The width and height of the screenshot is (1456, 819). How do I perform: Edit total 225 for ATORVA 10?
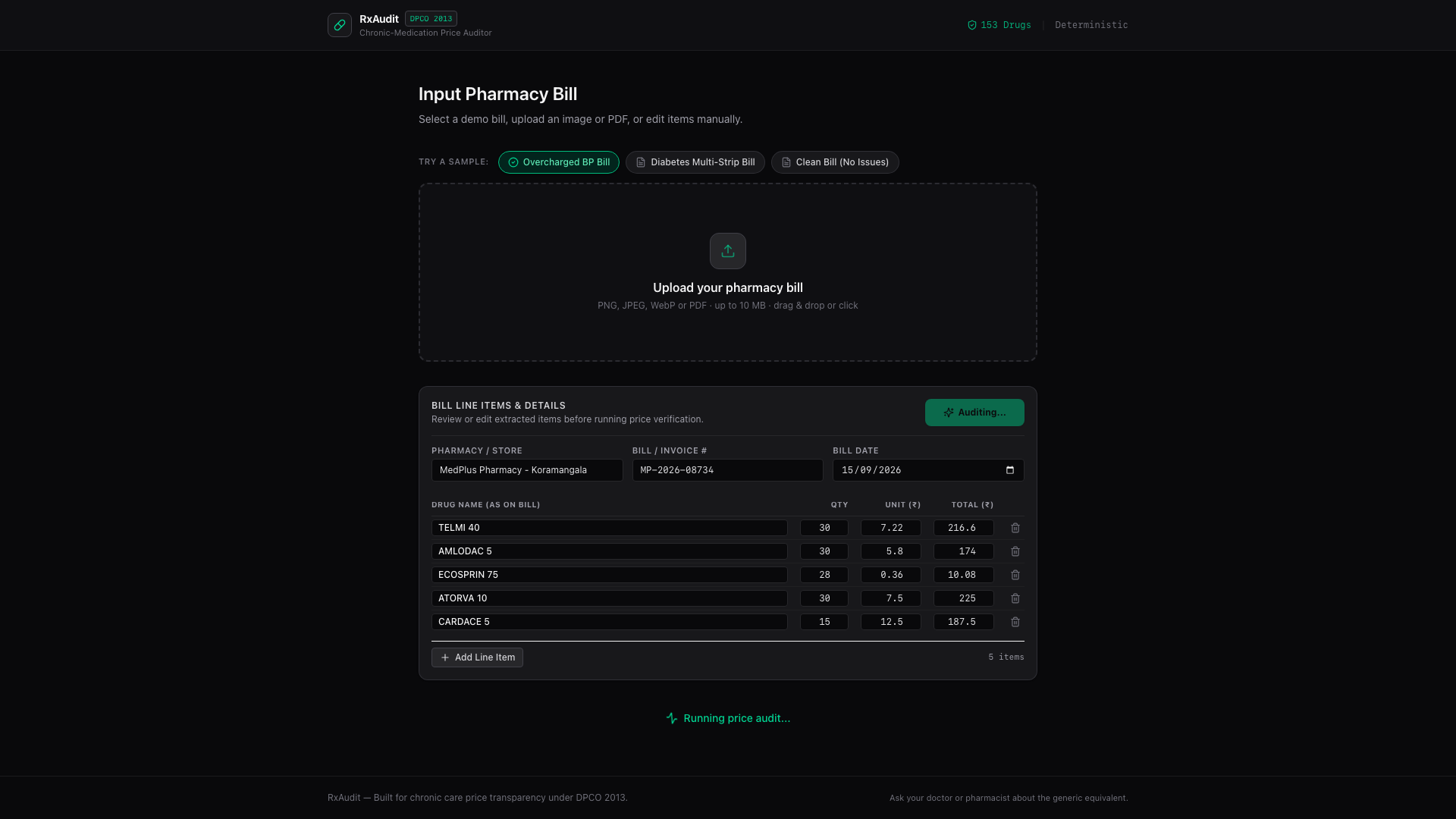(964, 598)
